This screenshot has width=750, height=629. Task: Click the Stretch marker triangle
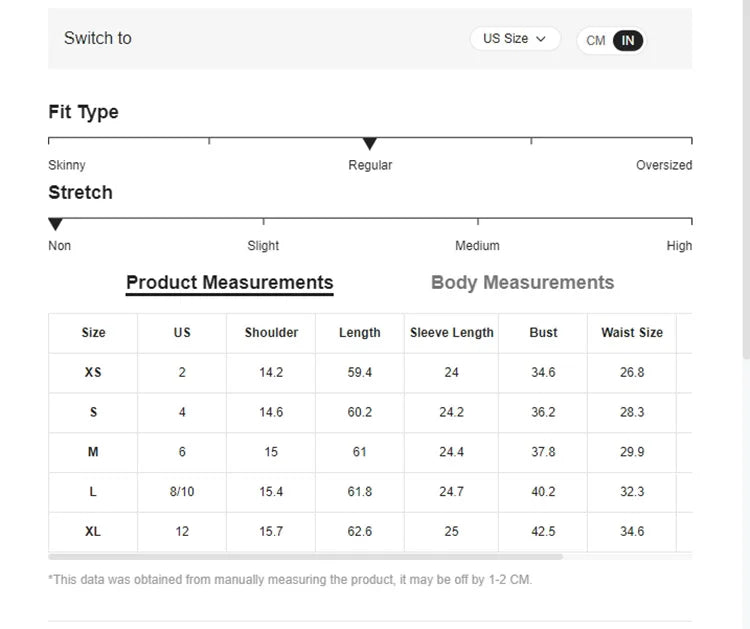(56, 225)
